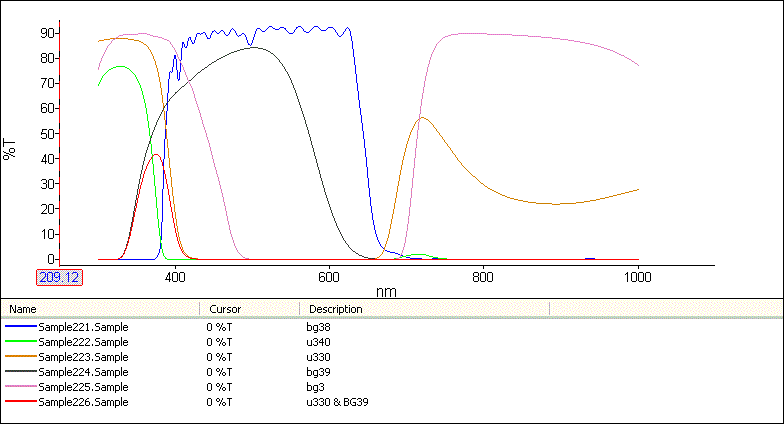This screenshot has height=424, width=784.
Task: Click the green line swatch for Sample222
Action: (22, 342)
